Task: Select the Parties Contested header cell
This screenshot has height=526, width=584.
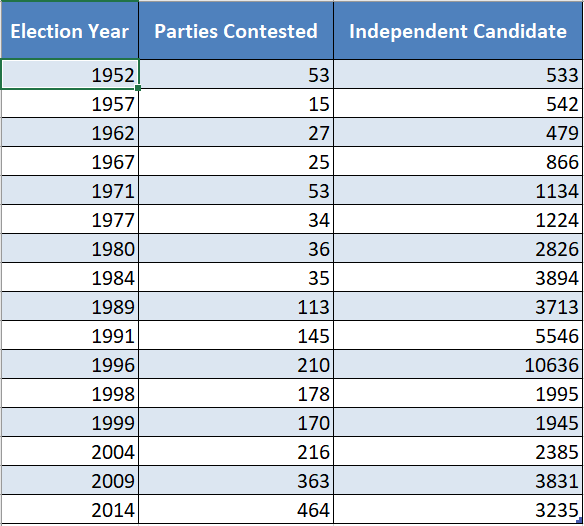Action: pos(236,30)
